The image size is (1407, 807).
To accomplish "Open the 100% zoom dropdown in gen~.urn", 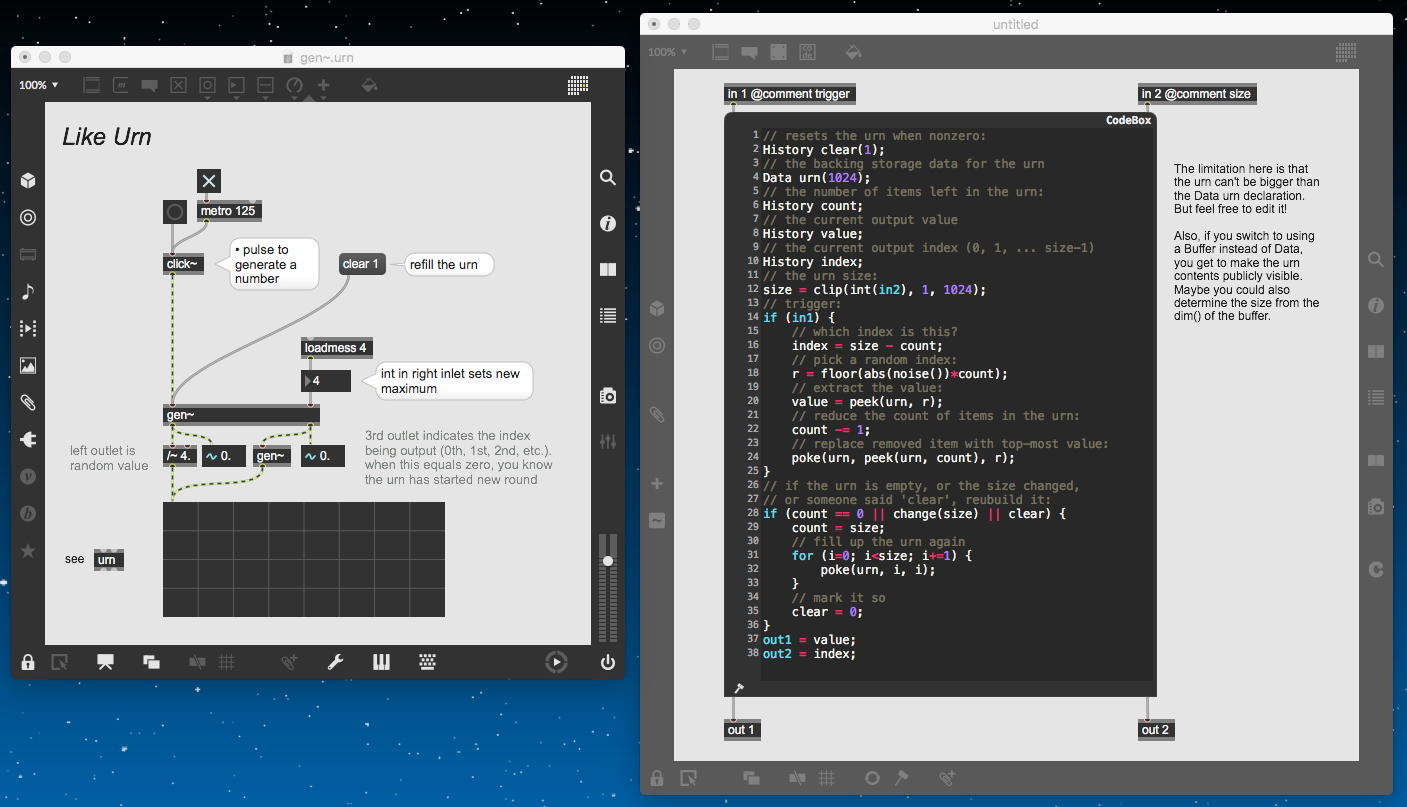I will (39, 86).
